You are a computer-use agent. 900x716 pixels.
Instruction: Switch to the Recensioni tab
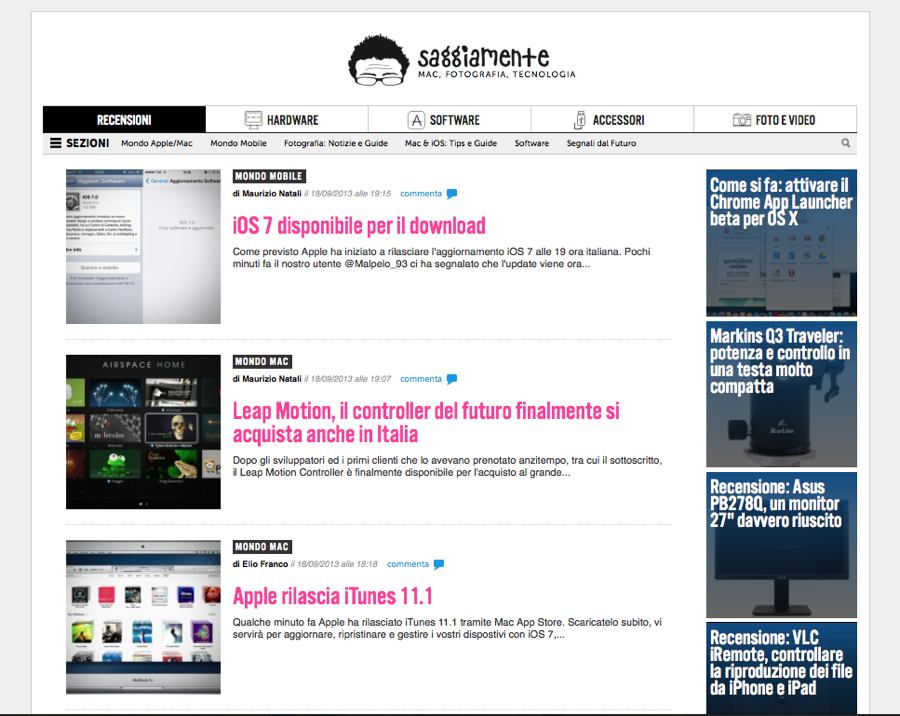[x=124, y=119]
